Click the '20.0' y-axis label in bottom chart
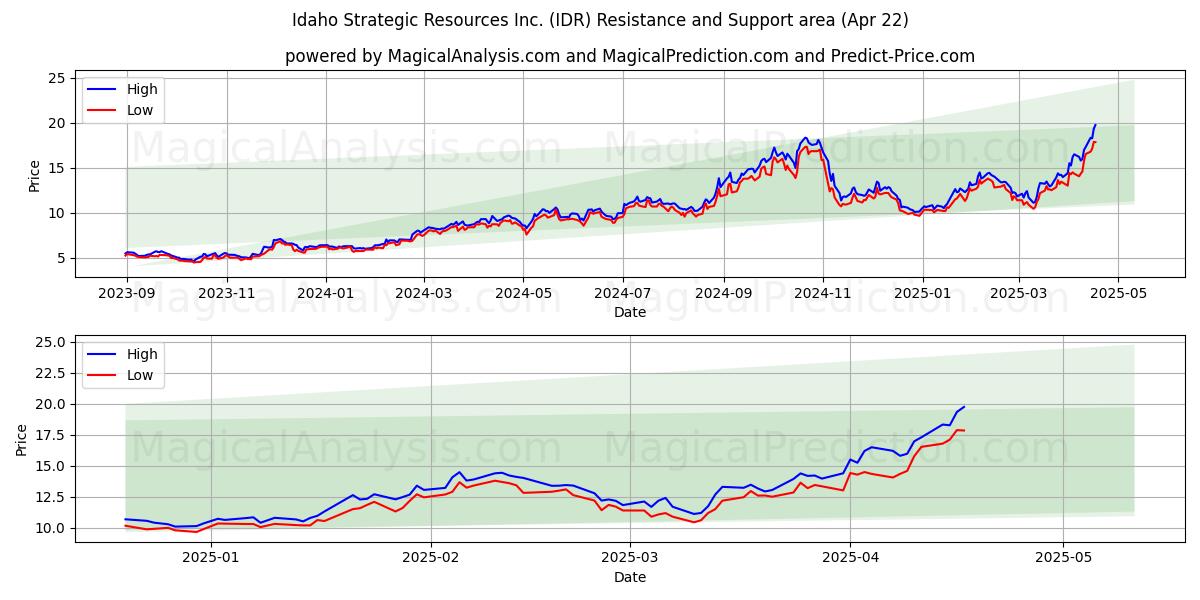 [x=52, y=404]
